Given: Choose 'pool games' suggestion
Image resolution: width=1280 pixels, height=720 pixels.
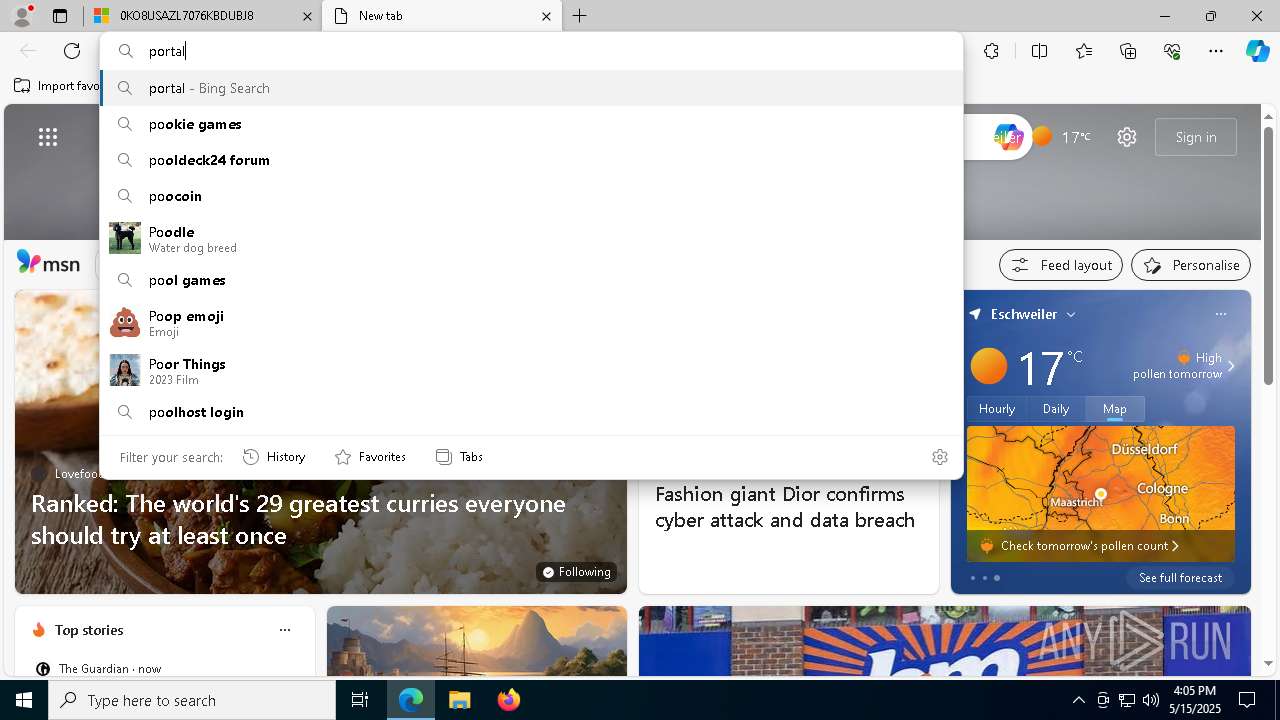Looking at the screenshot, I should [x=531, y=280].
